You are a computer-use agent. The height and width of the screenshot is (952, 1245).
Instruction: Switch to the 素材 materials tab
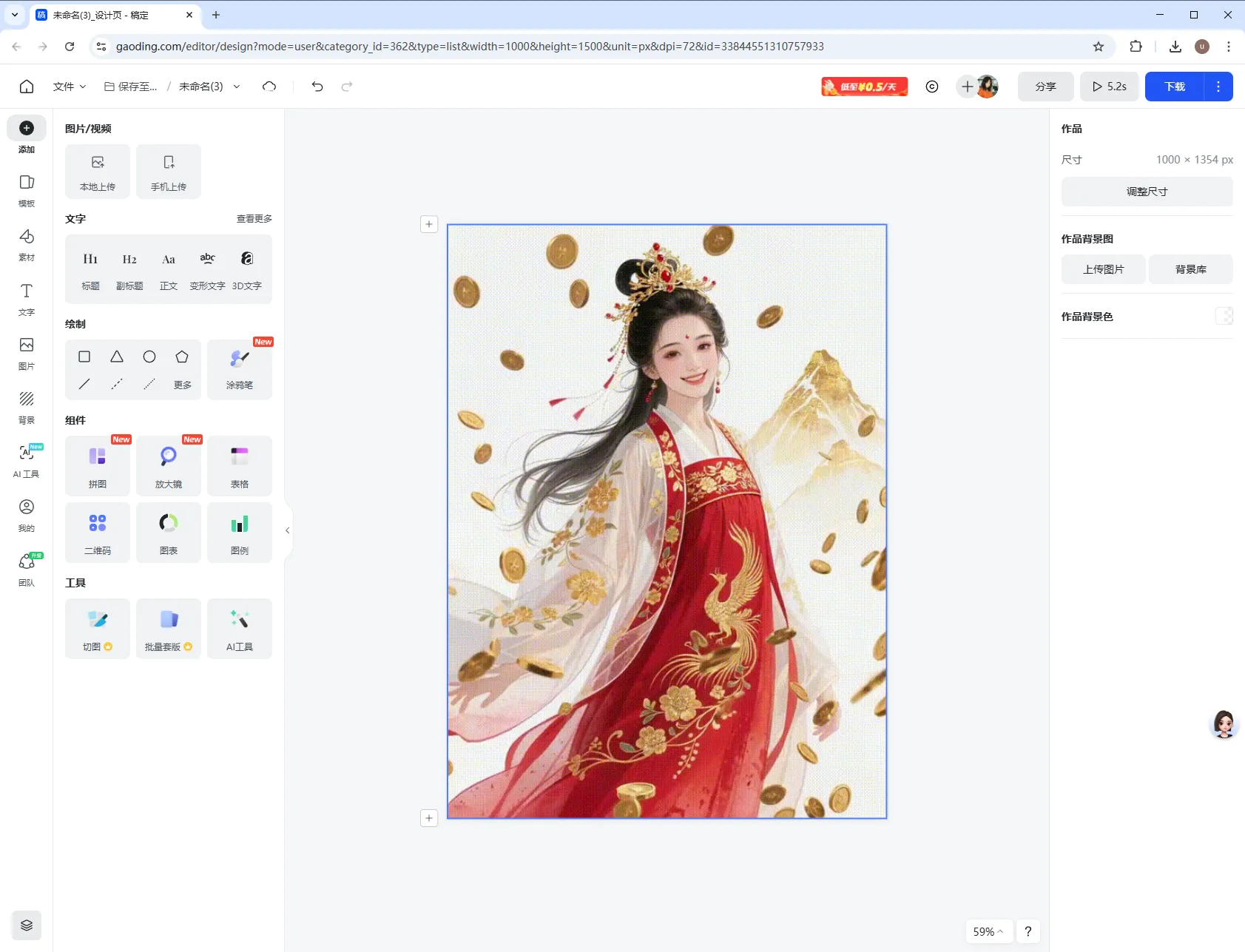27,244
